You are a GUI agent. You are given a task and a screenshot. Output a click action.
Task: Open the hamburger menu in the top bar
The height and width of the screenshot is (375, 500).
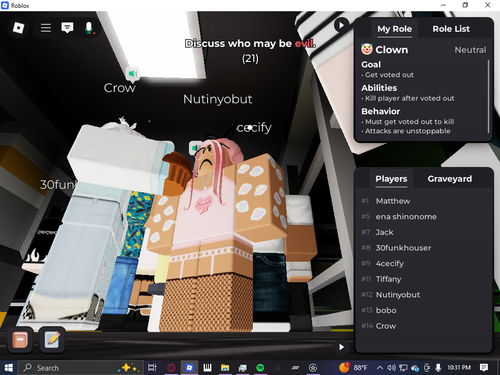(46, 28)
